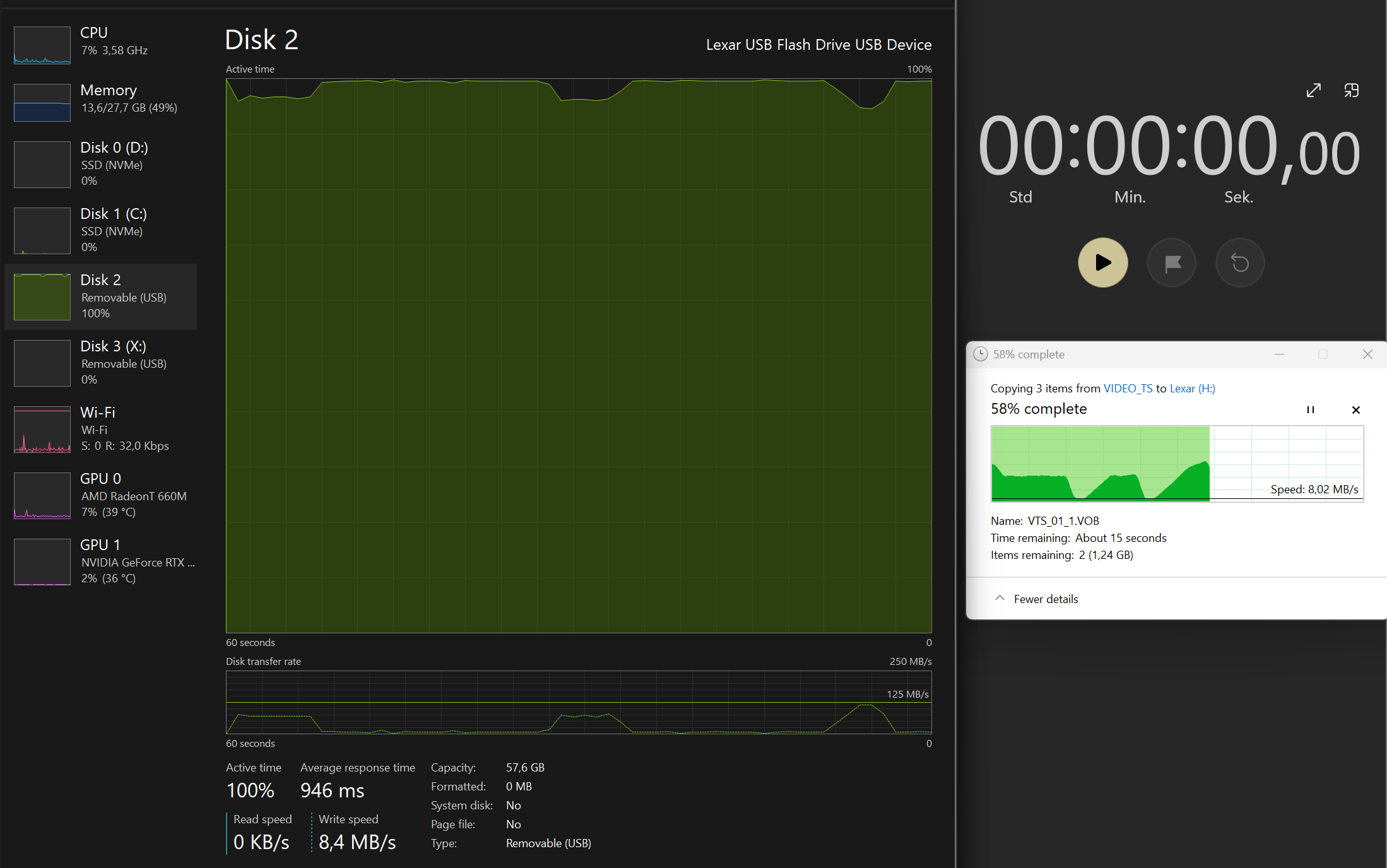
Task: Click the keep-on-top compact overlay icon
Action: click(1351, 90)
